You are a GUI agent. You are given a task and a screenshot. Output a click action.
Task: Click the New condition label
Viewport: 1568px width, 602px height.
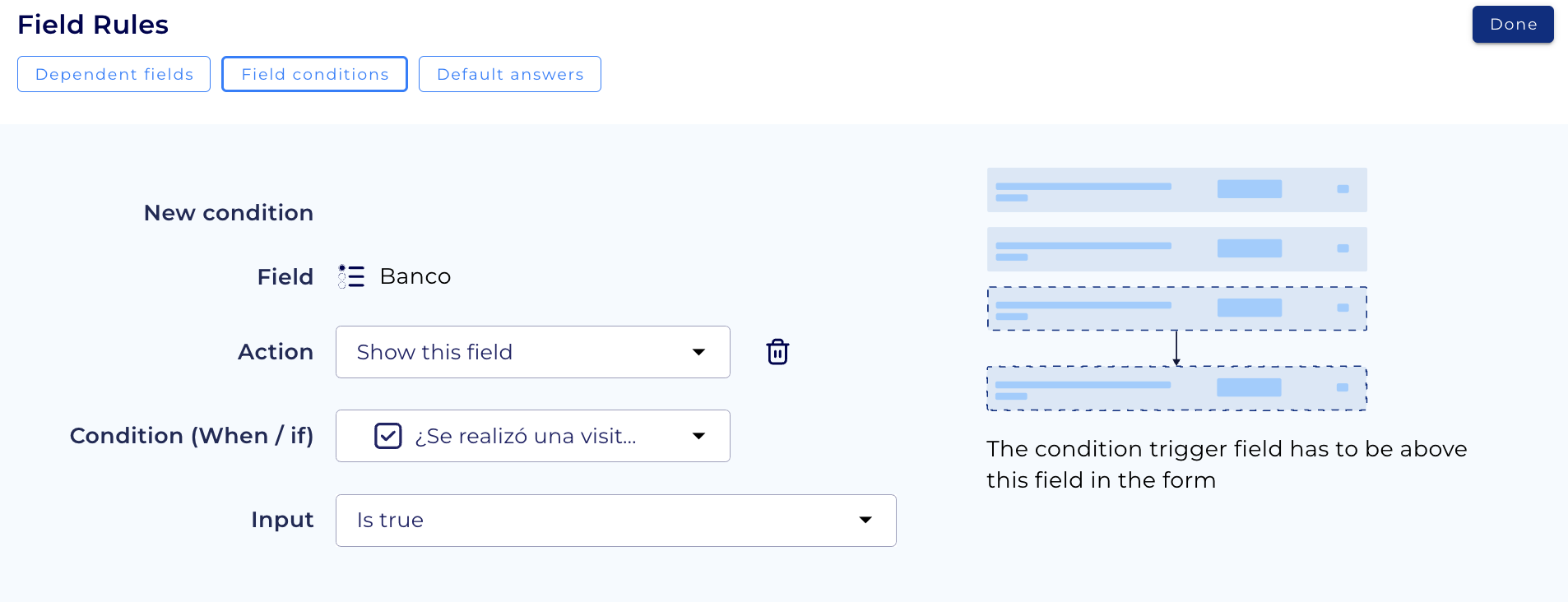[228, 212]
